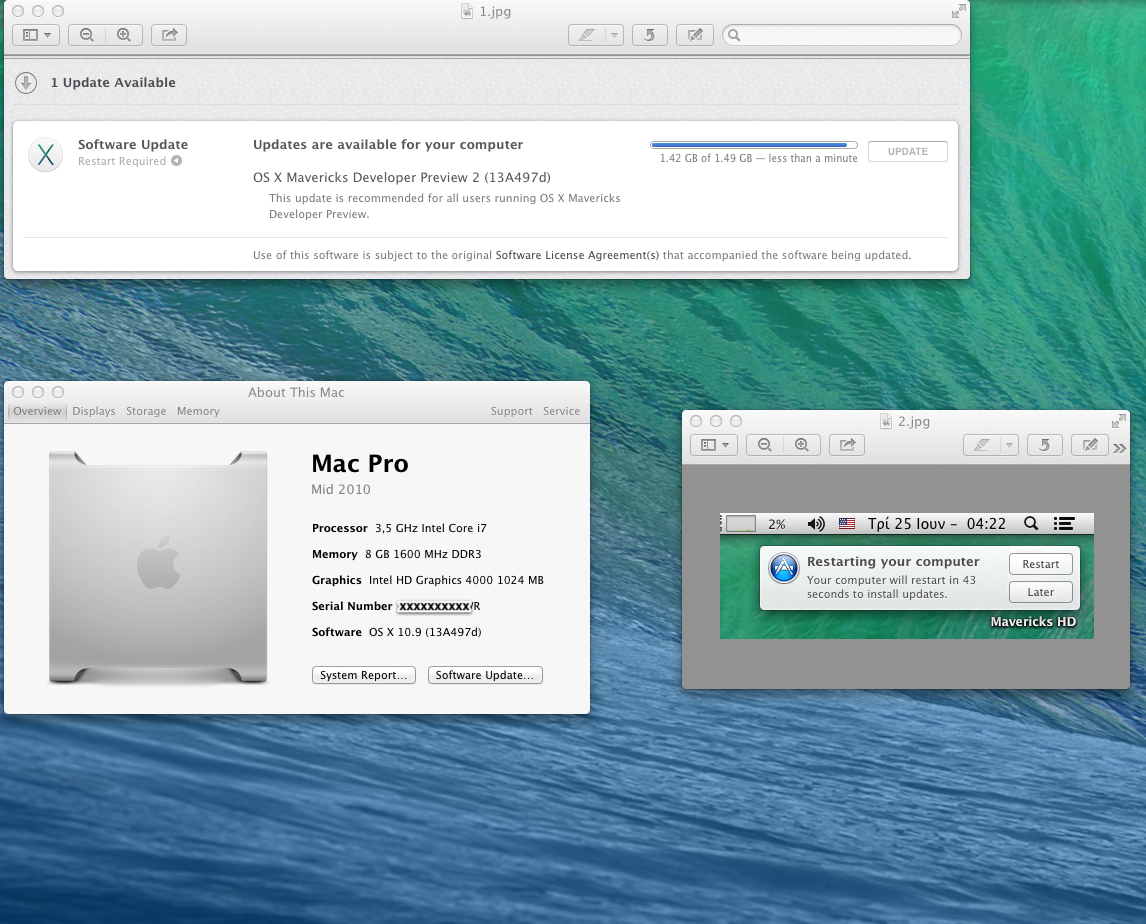Viewport: 1146px width, 924px height.
Task: Click the "Mavericks HD" drive label in 2.jpg
Action: (x=1033, y=621)
